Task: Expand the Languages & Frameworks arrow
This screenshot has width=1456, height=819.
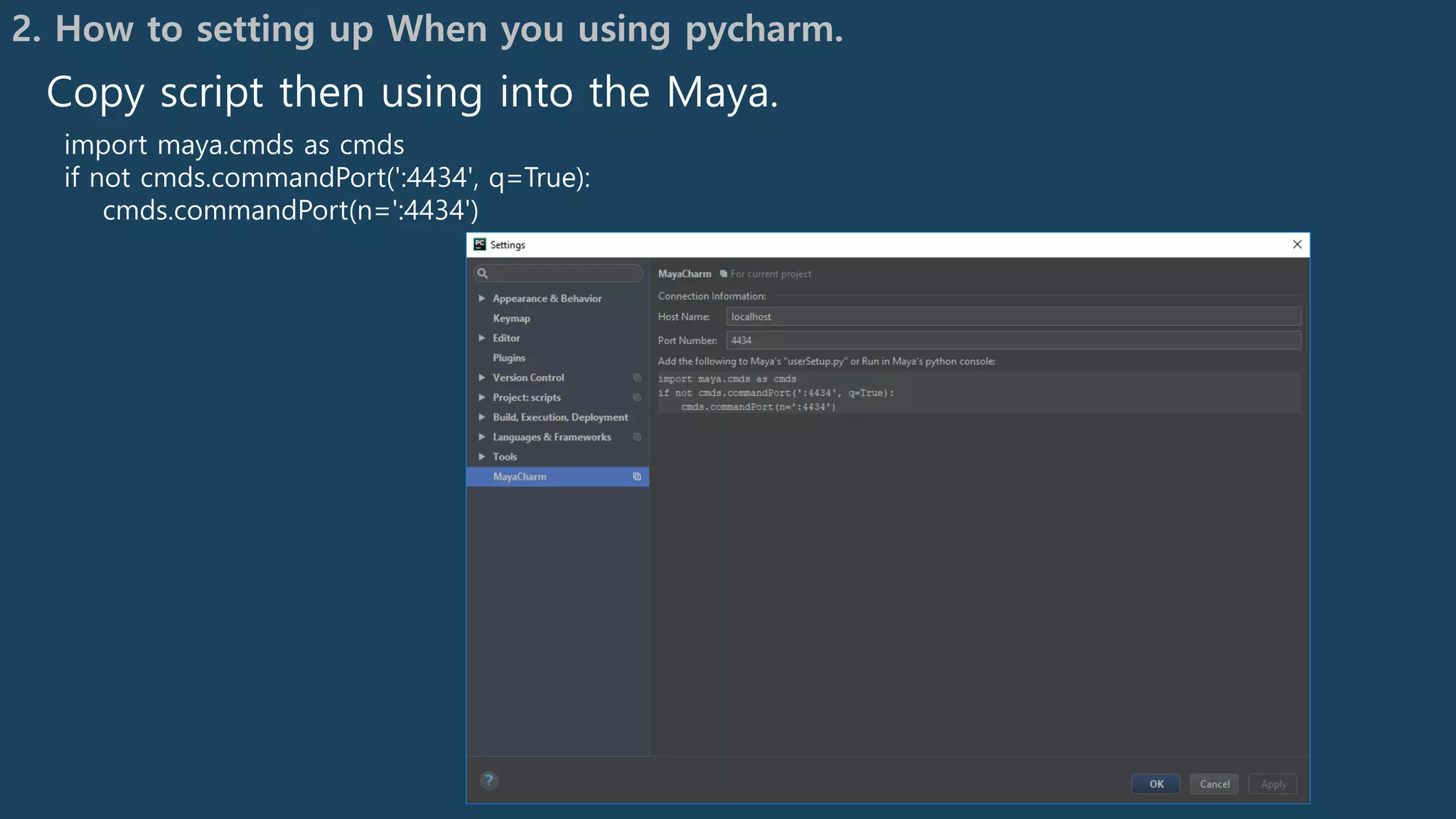Action: pos(482,437)
